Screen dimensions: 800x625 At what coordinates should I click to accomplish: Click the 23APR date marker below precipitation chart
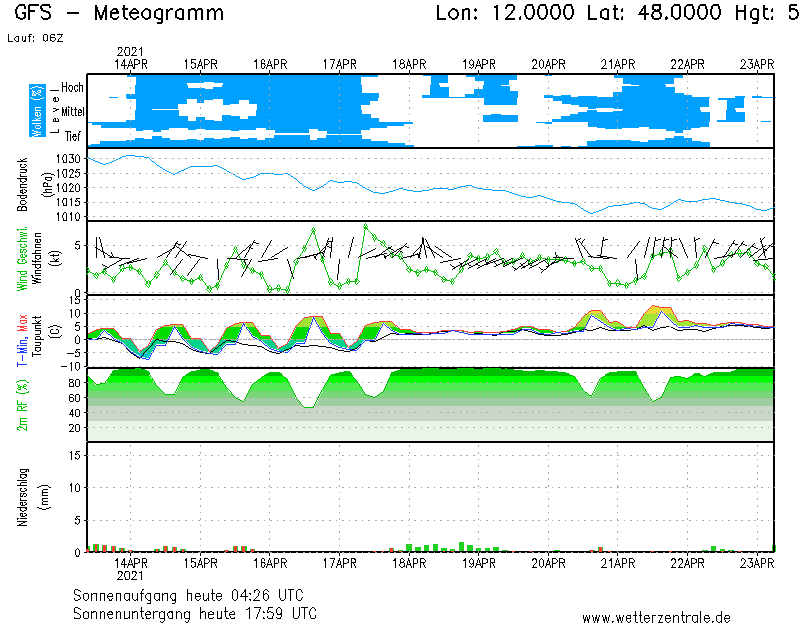tap(757, 563)
